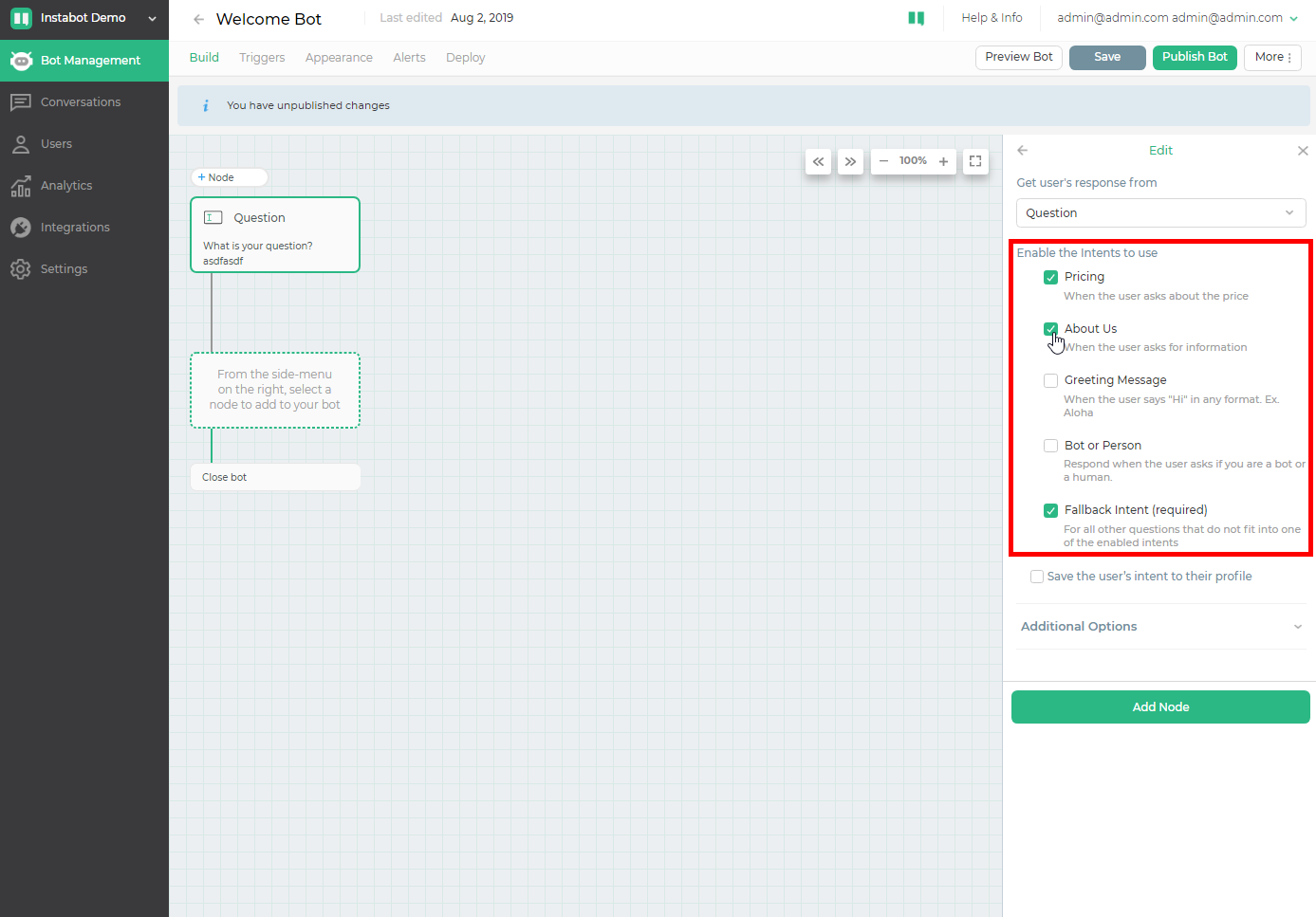The image size is (1316, 917).
Task: Uncheck the Pricing intent
Action: point(1050,277)
